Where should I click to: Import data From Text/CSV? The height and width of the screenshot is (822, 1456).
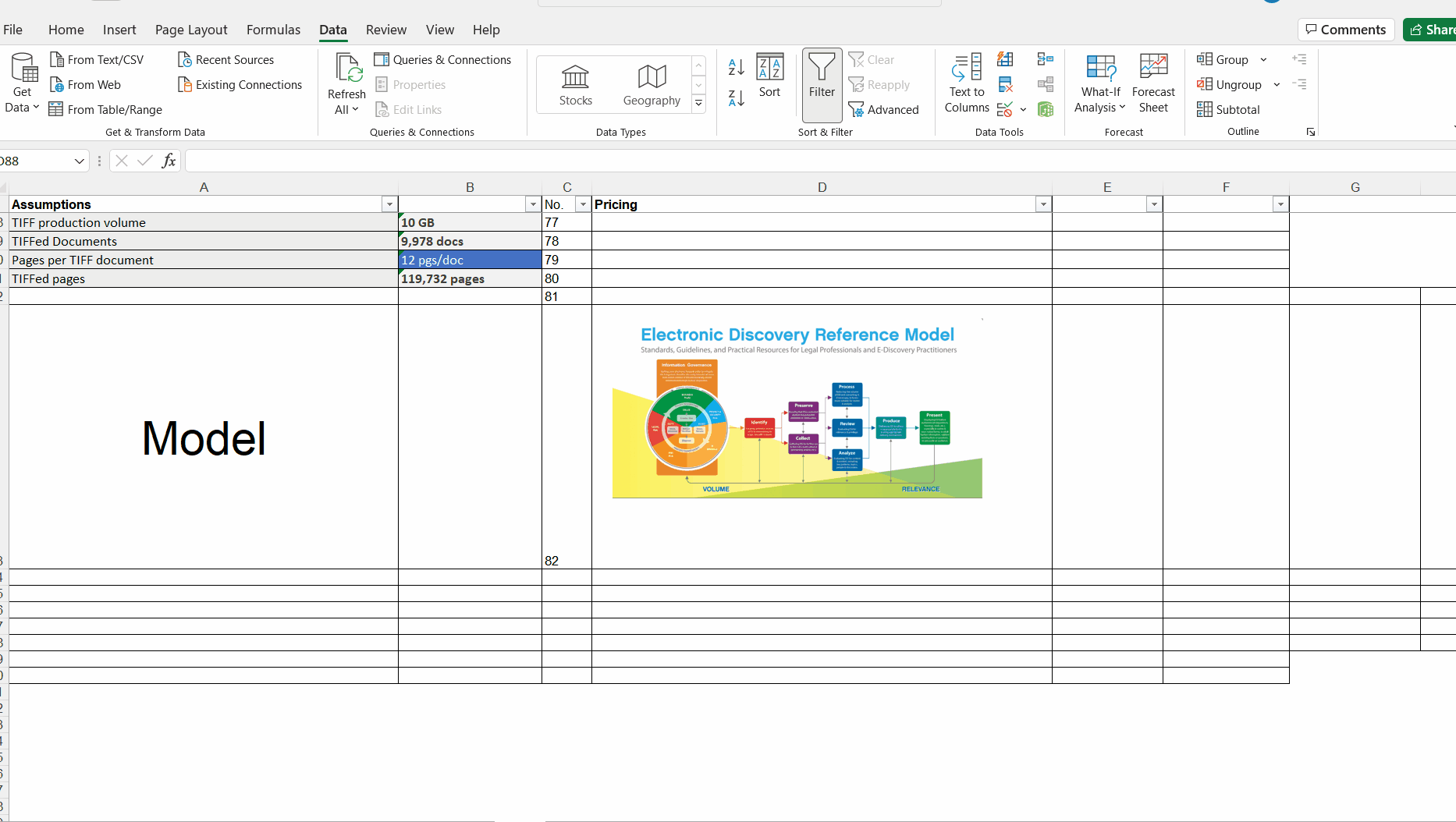coord(97,60)
